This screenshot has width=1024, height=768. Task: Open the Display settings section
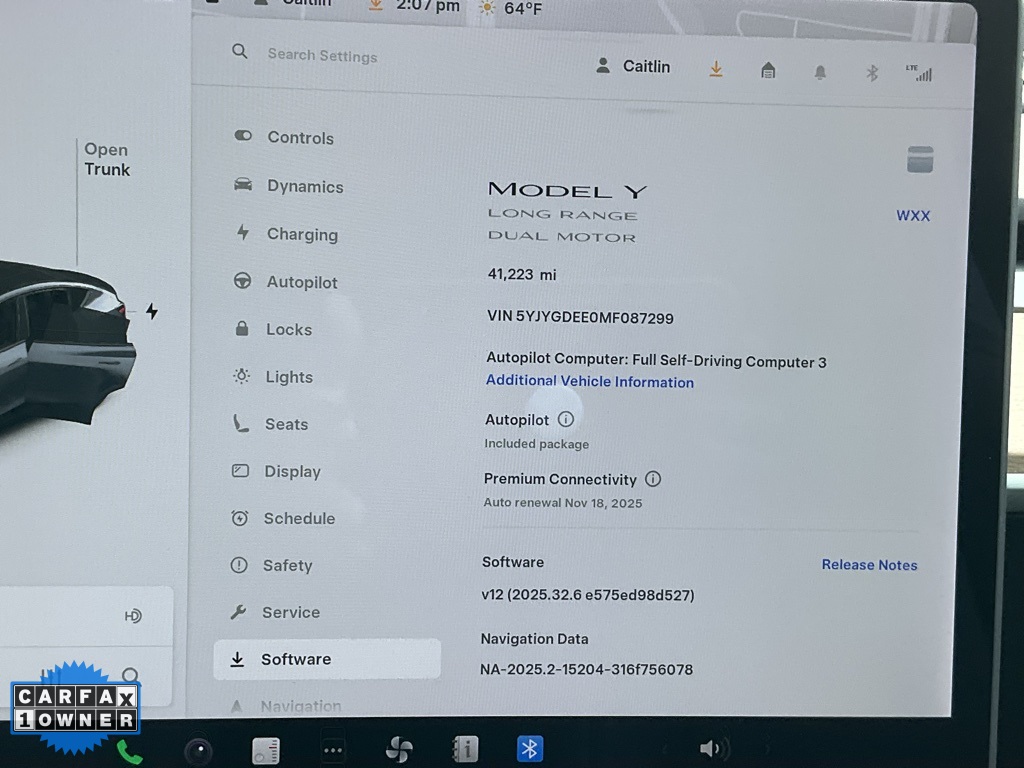point(291,471)
